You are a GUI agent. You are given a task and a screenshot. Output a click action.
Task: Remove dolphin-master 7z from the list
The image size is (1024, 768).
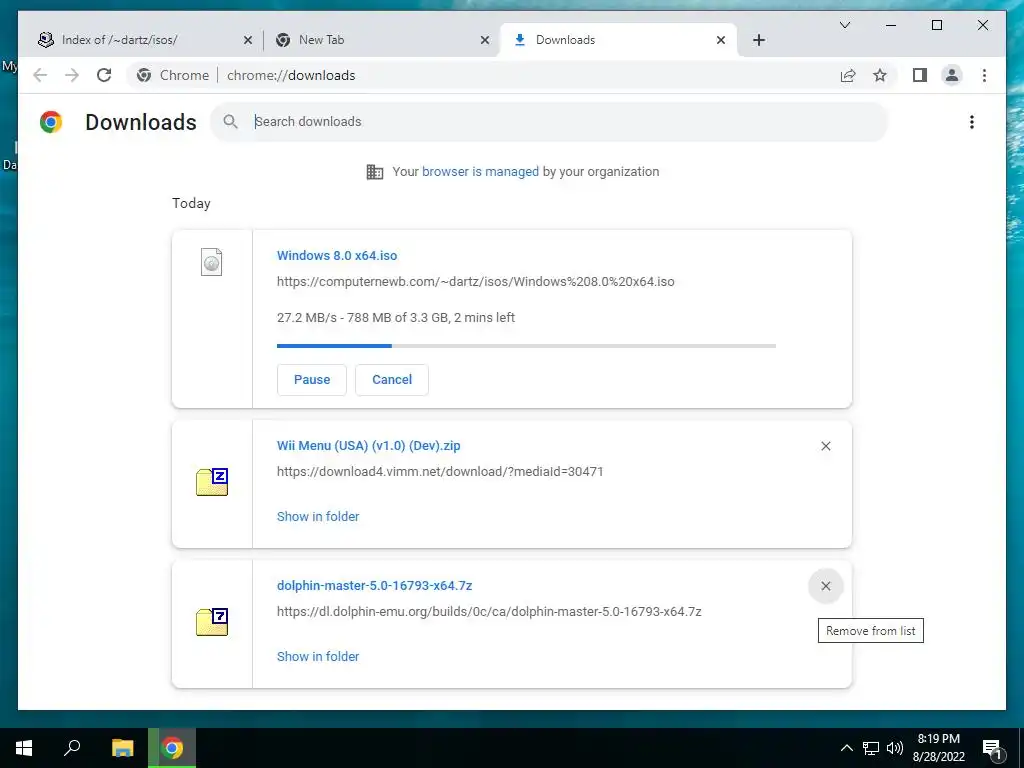(825, 586)
